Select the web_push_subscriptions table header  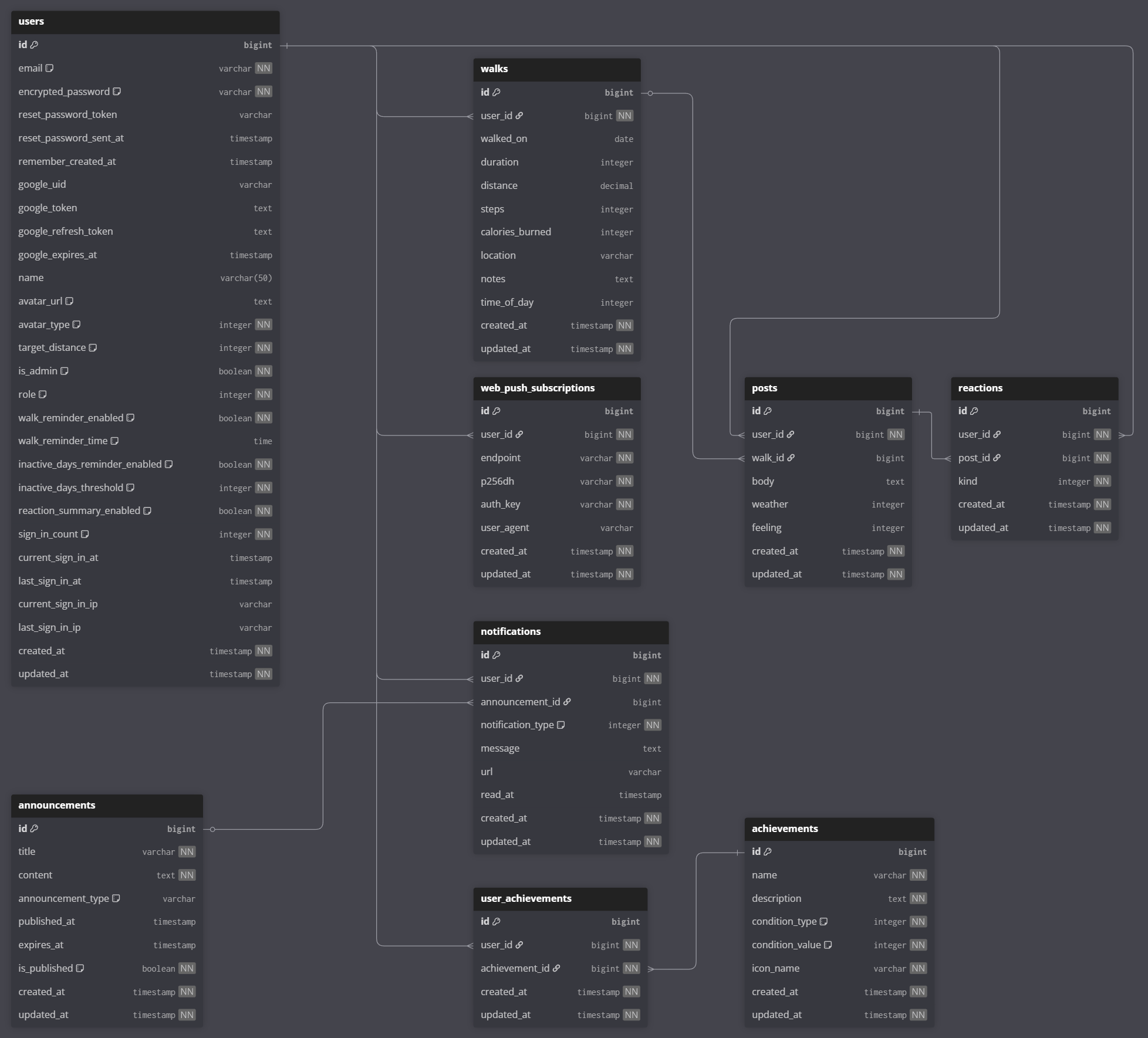[556, 388]
